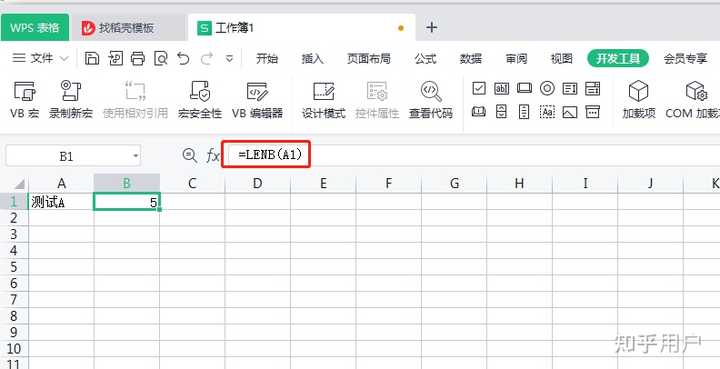Insert a label (Aa) control
720x369 pixels.
coord(547,112)
